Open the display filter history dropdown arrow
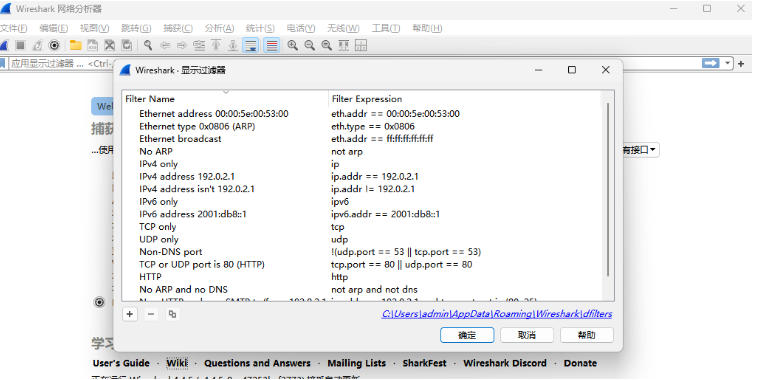762x380 pixels. tap(727, 63)
